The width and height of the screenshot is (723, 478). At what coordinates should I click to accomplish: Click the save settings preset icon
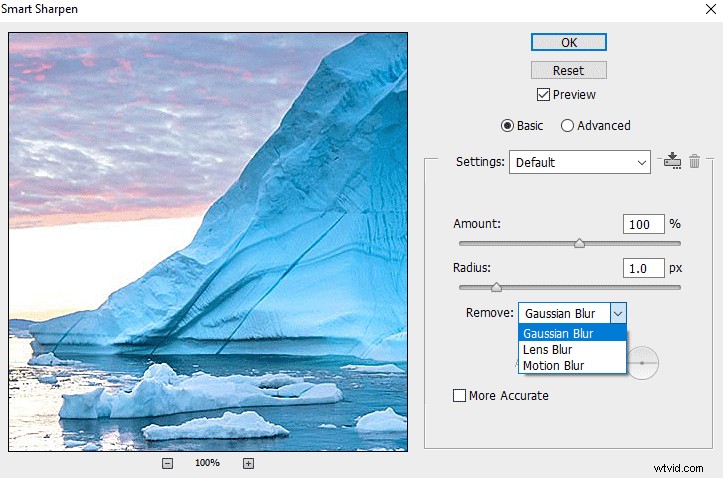pos(672,161)
